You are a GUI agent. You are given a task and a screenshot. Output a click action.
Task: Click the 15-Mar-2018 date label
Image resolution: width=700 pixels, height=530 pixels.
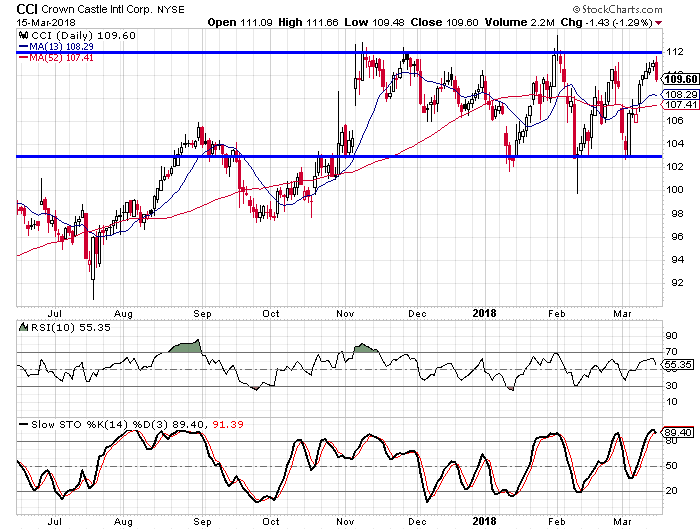pos(46,22)
